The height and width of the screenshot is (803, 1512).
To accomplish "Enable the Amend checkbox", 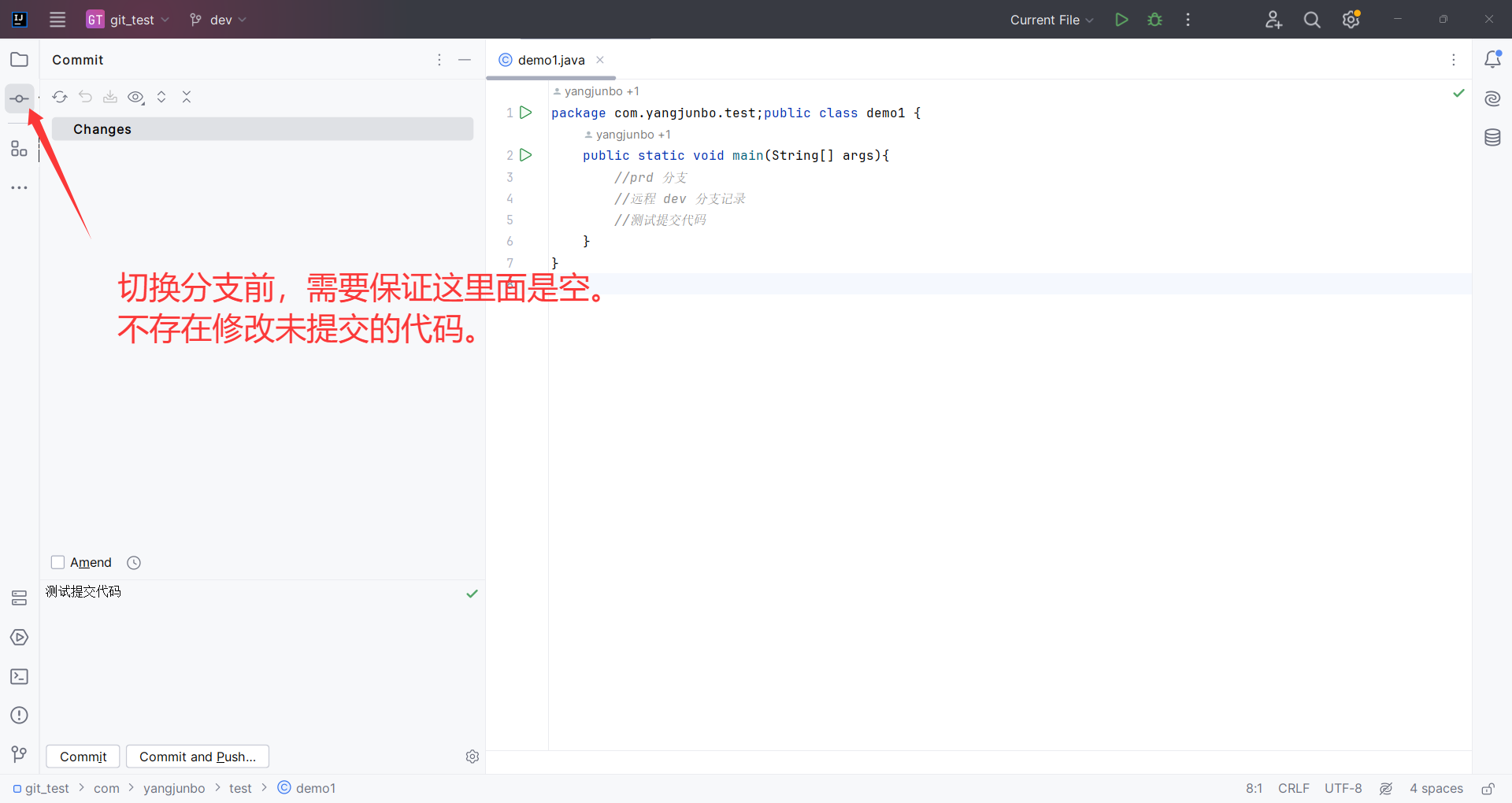I will click(57, 562).
